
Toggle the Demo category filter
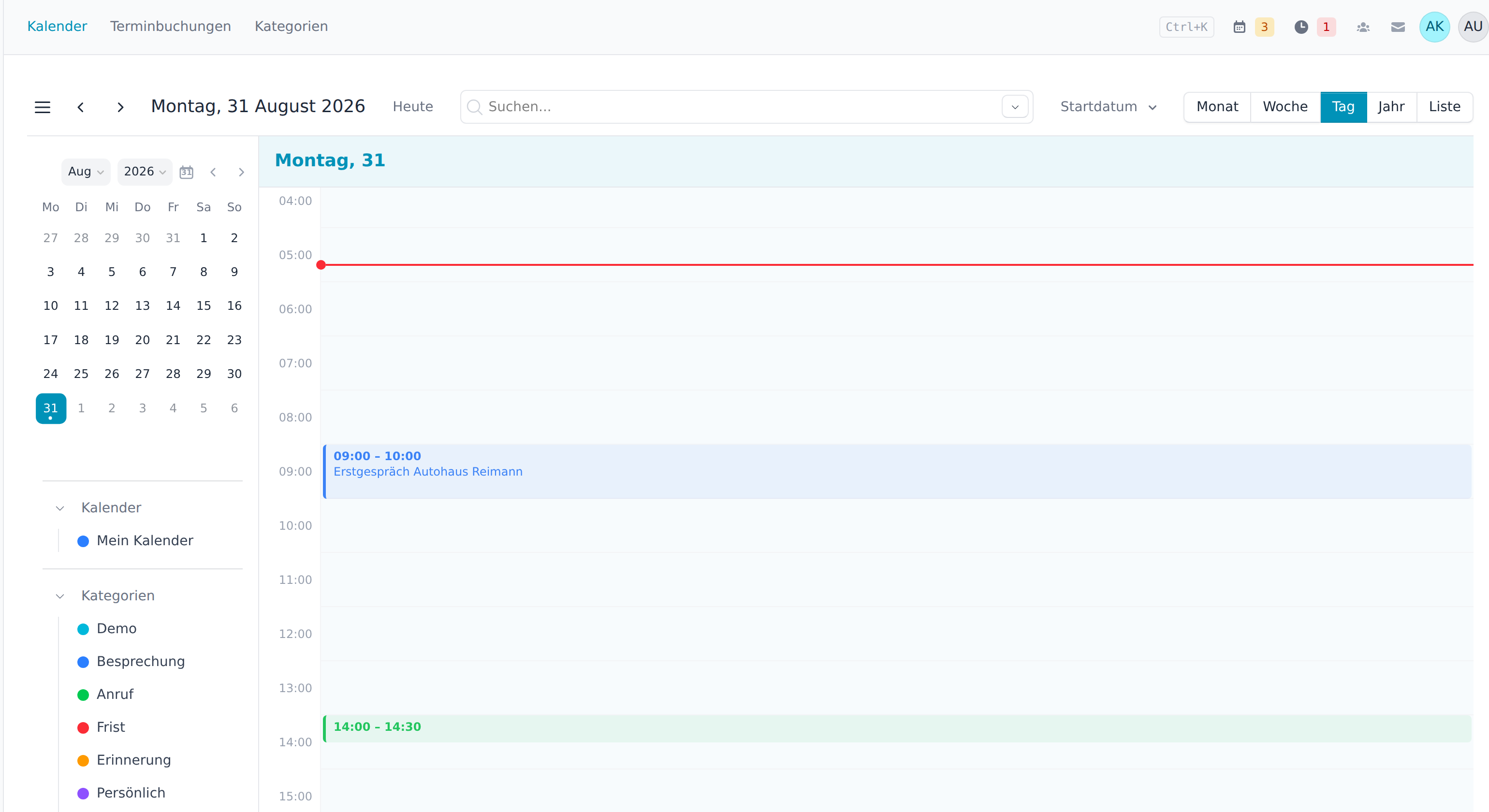pos(106,629)
